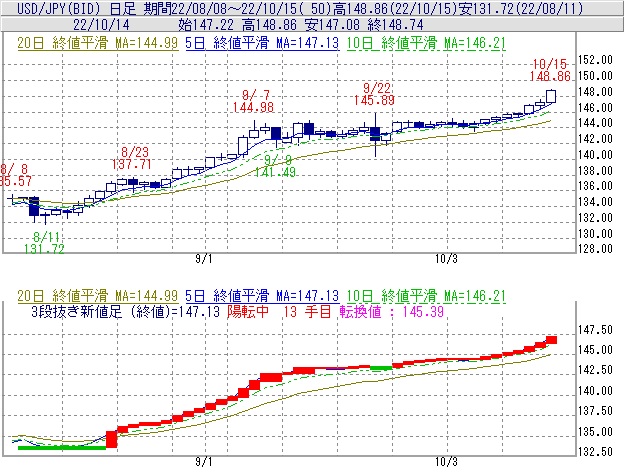Click the opening price 始147.22
The width and height of the screenshot is (624, 475).
click(x=206, y=25)
